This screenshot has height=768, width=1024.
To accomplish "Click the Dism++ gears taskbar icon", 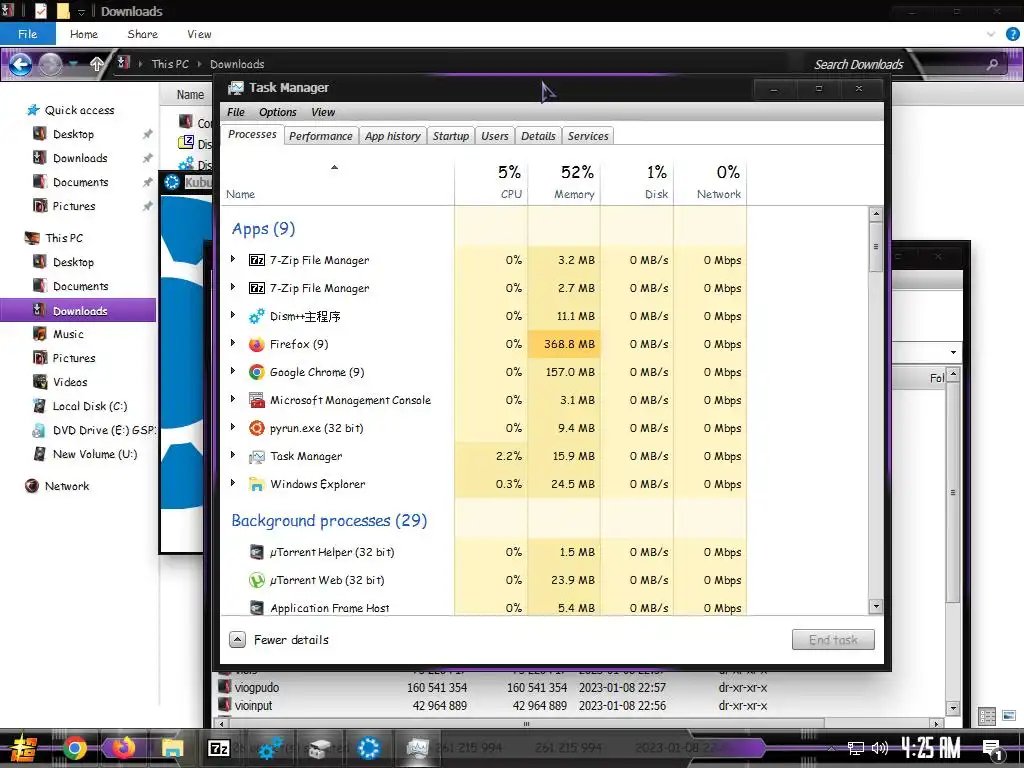I will click(x=270, y=748).
